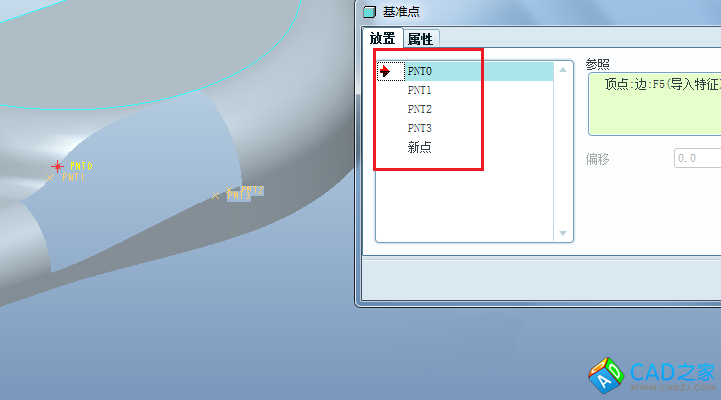Screen dimensions: 721x400
Task: Highlight PNT3 in the points list
Action: 420,128
